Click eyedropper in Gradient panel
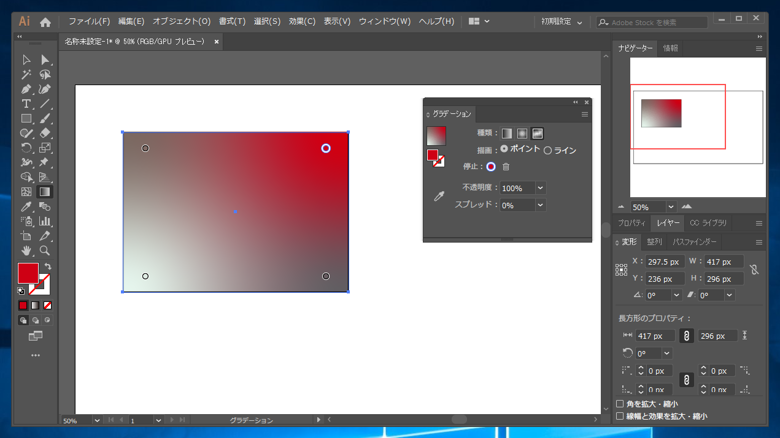The image size is (780, 438). point(439,196)
